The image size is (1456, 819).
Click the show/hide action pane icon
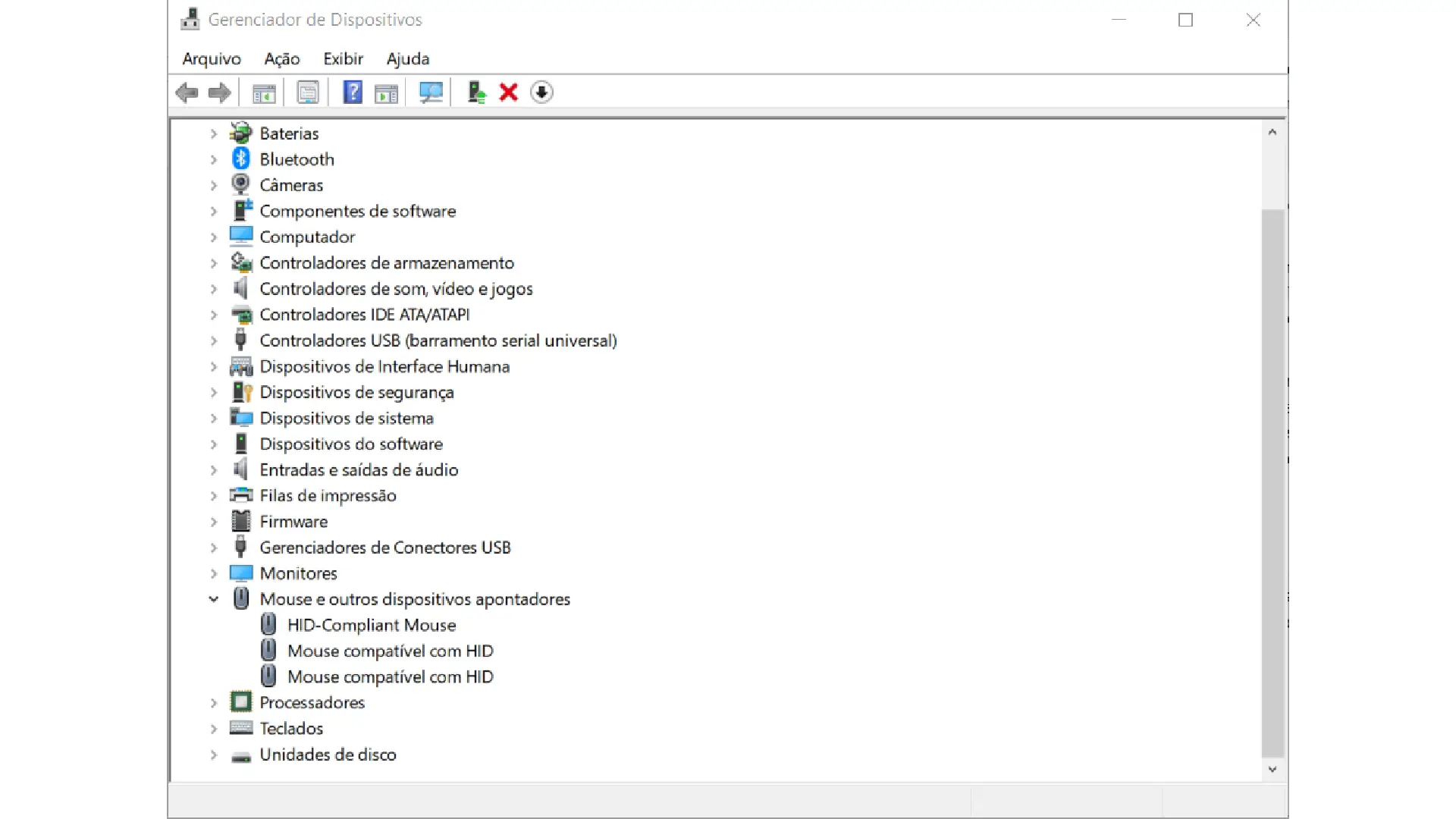(386, 93)
